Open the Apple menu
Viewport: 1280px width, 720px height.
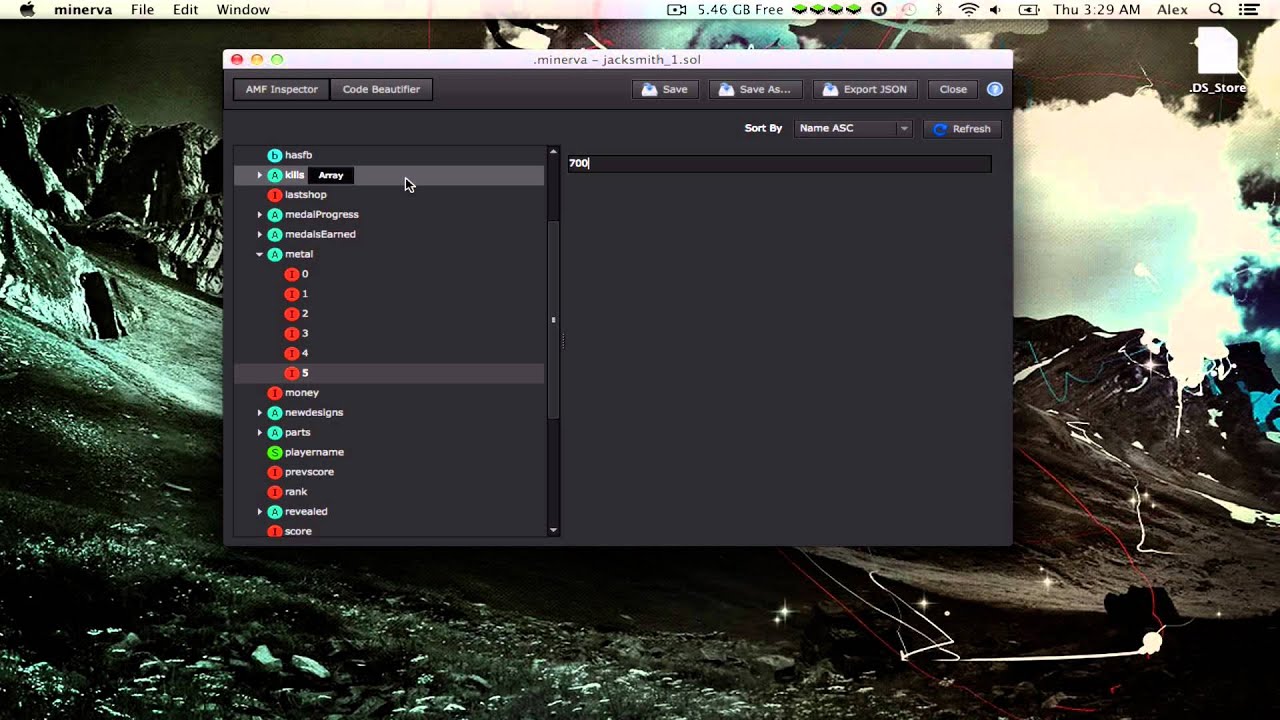(x=27, y=9)
